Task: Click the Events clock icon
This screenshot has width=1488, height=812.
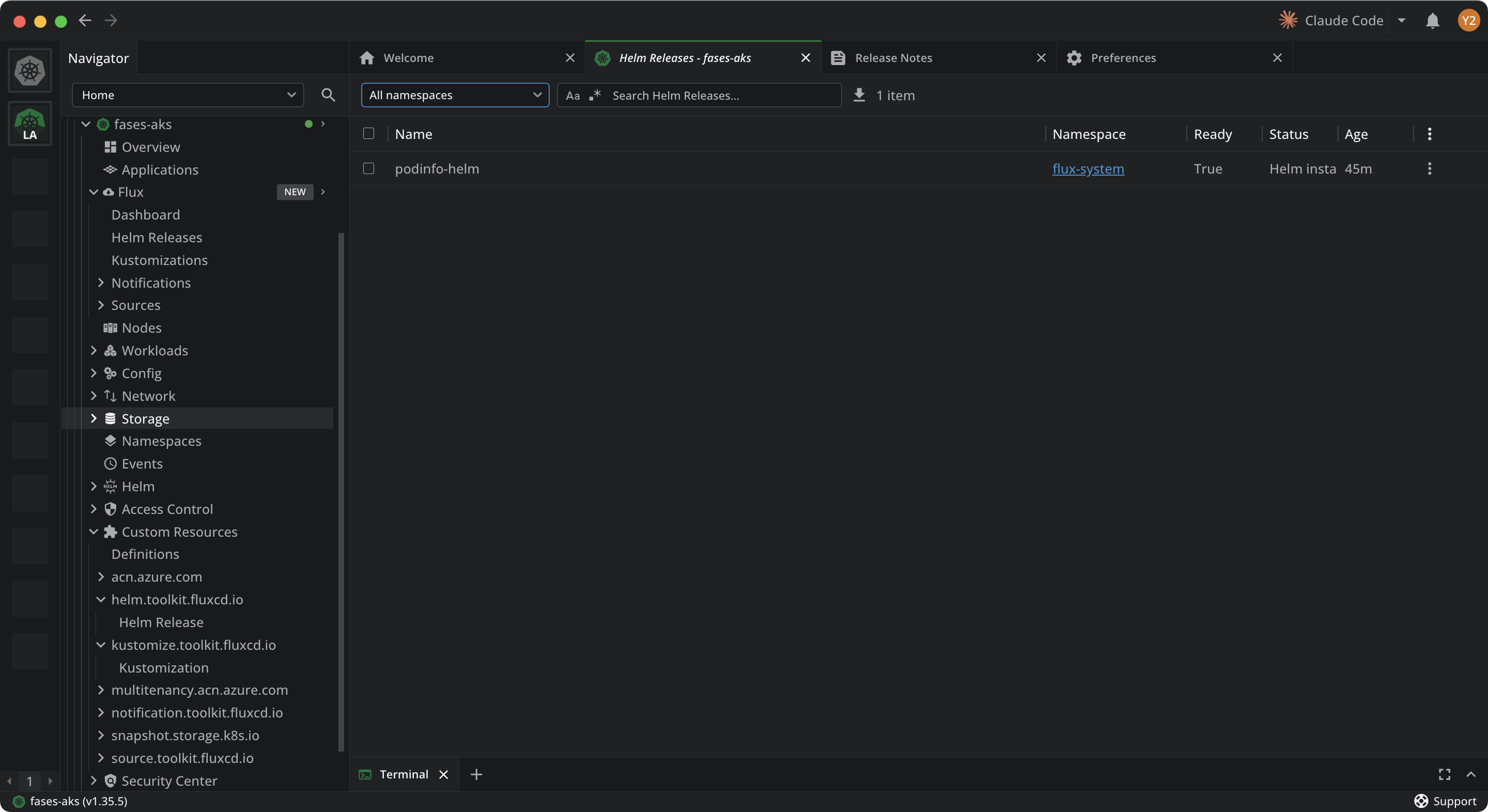Action: [110, 464]
